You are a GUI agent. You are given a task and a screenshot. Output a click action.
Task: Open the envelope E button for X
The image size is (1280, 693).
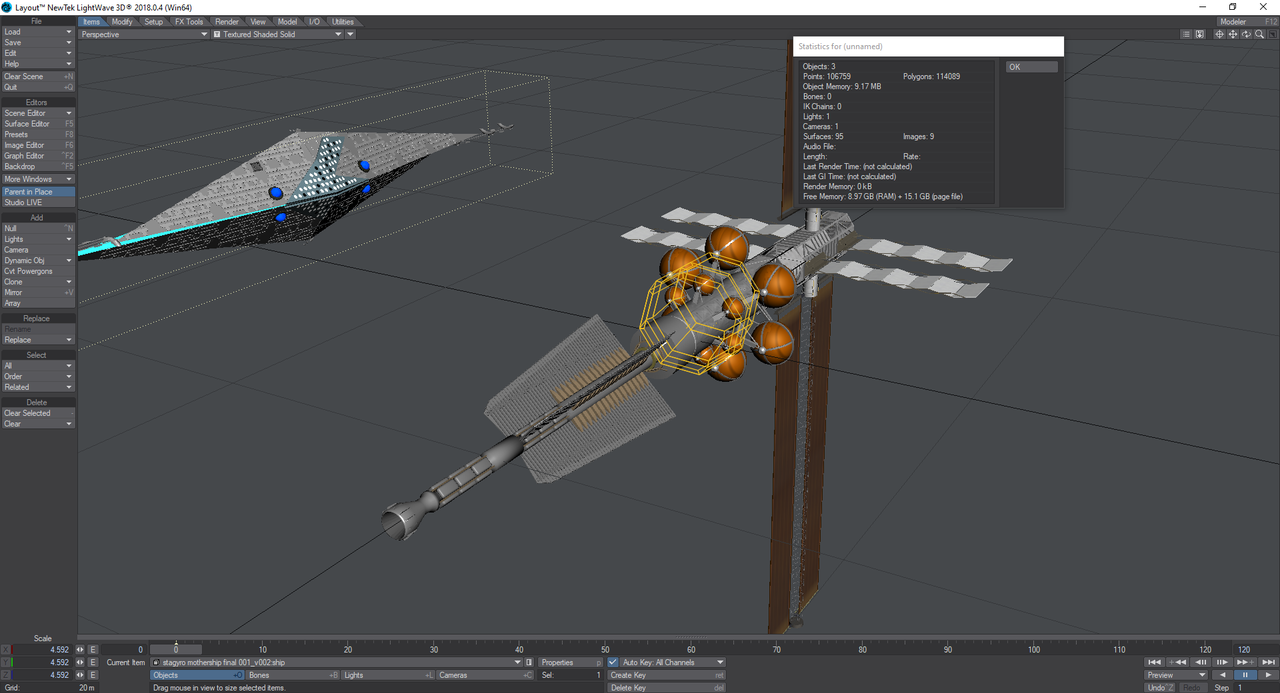tap(93, 649)
